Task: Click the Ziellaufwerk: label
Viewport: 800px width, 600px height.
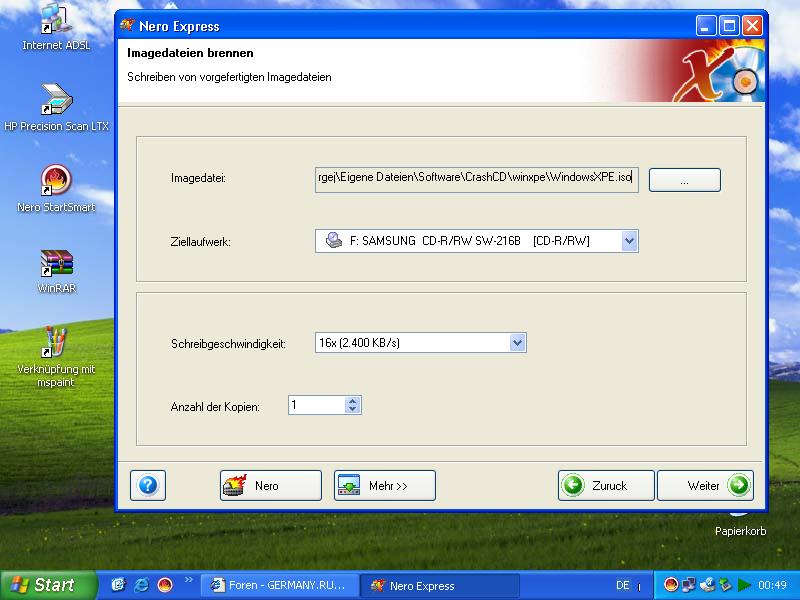Action: click(x=201, y=242)
